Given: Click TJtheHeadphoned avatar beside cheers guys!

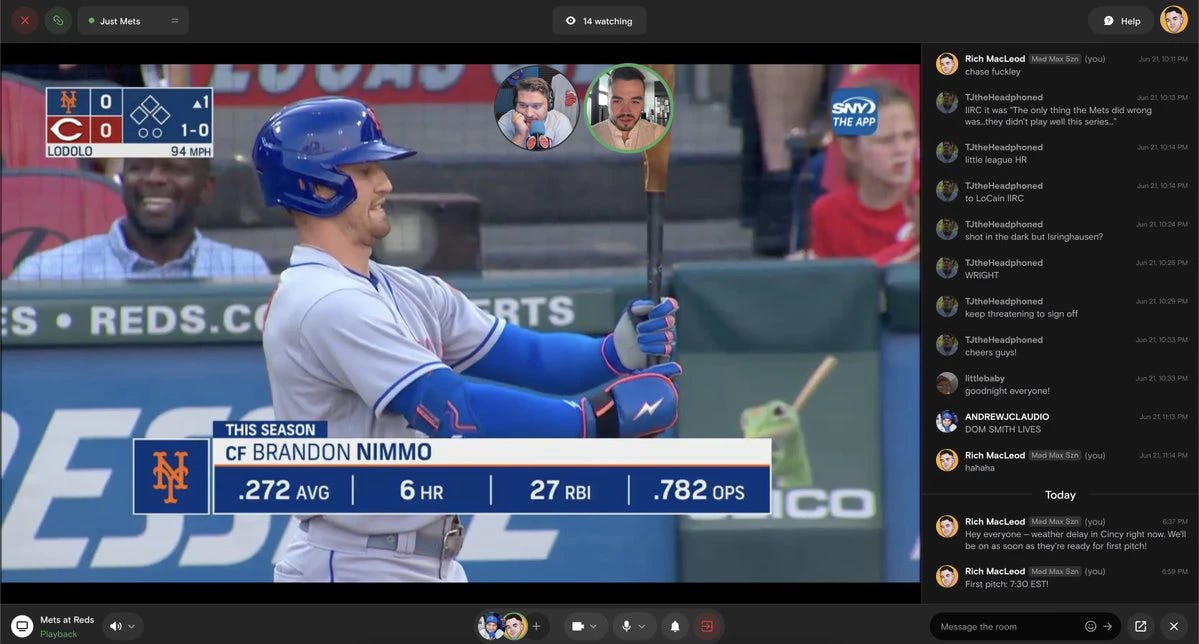Looking at the screenshot, I should tap(947, 345).
